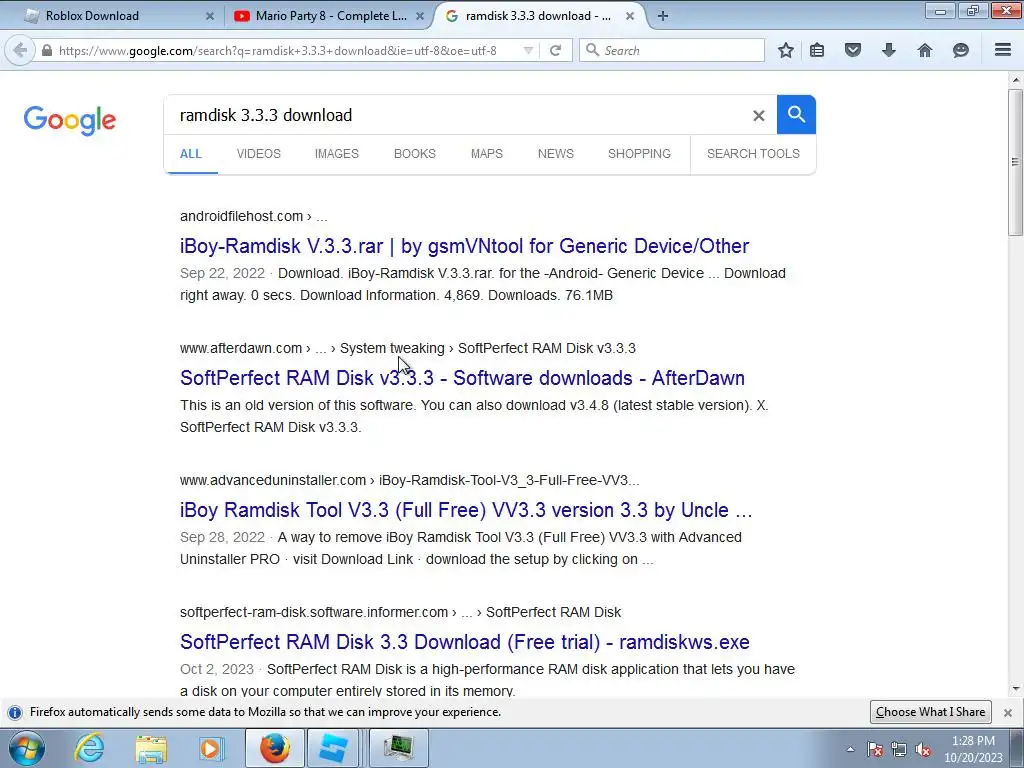This screenshot has height=768, width=1024.
Task: Open the Firefox hamburger menu
Action: [1003, 50]
